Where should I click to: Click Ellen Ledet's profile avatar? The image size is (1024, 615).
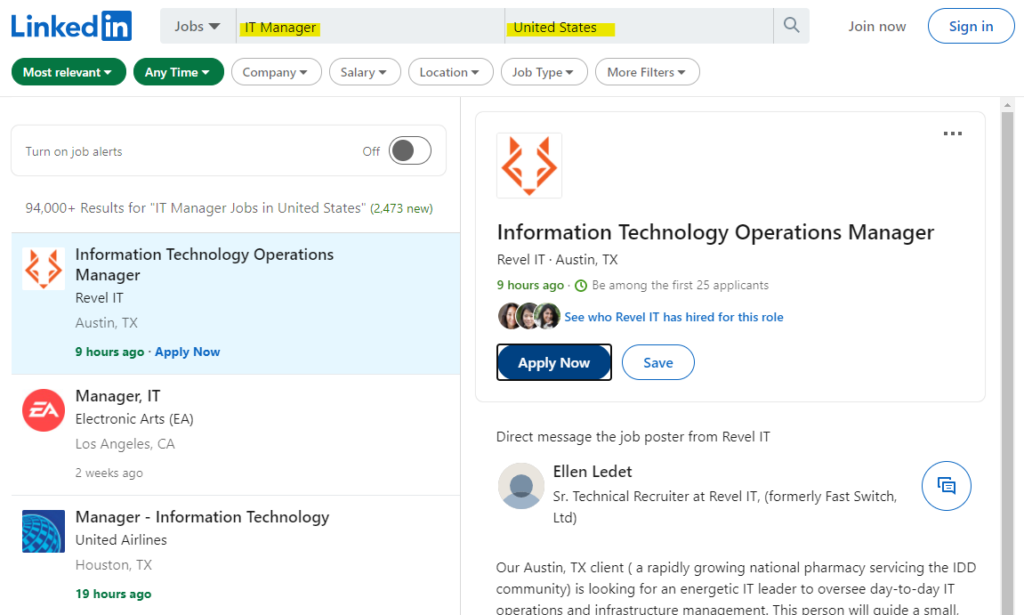click(x=521, y=486)
